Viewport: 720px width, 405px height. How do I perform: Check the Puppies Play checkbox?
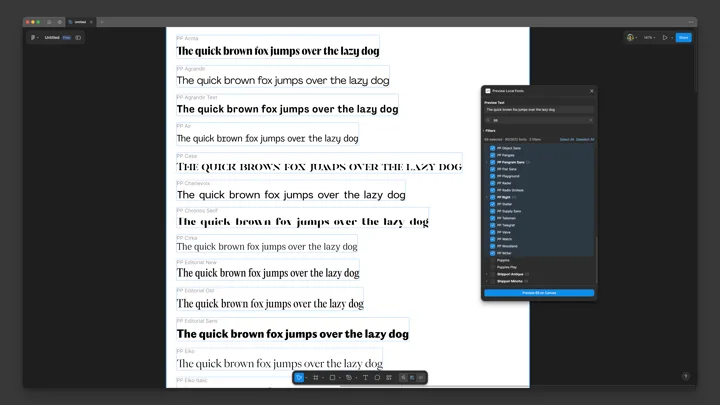point(492,267)
